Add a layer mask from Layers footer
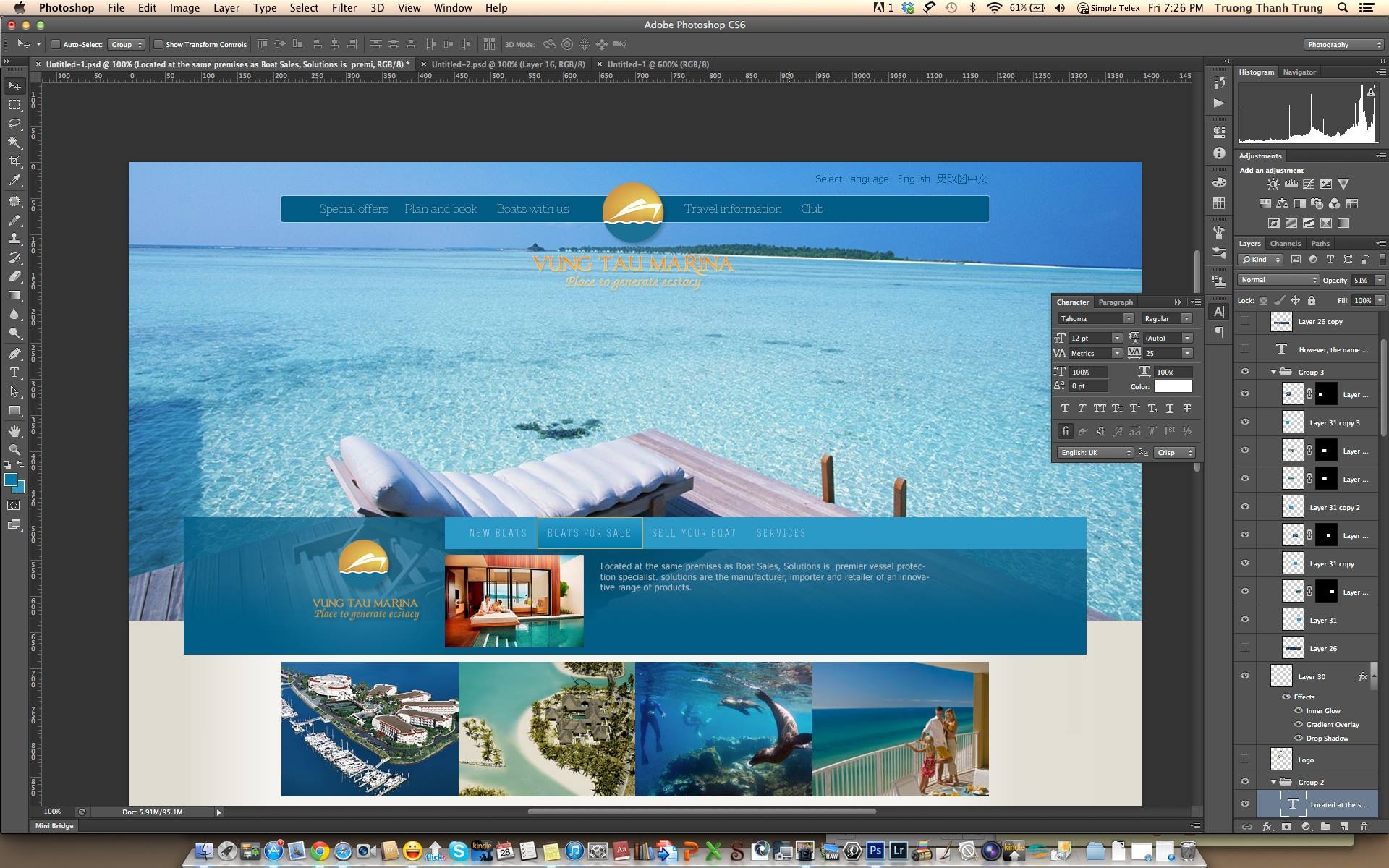 click(1286, 827)
